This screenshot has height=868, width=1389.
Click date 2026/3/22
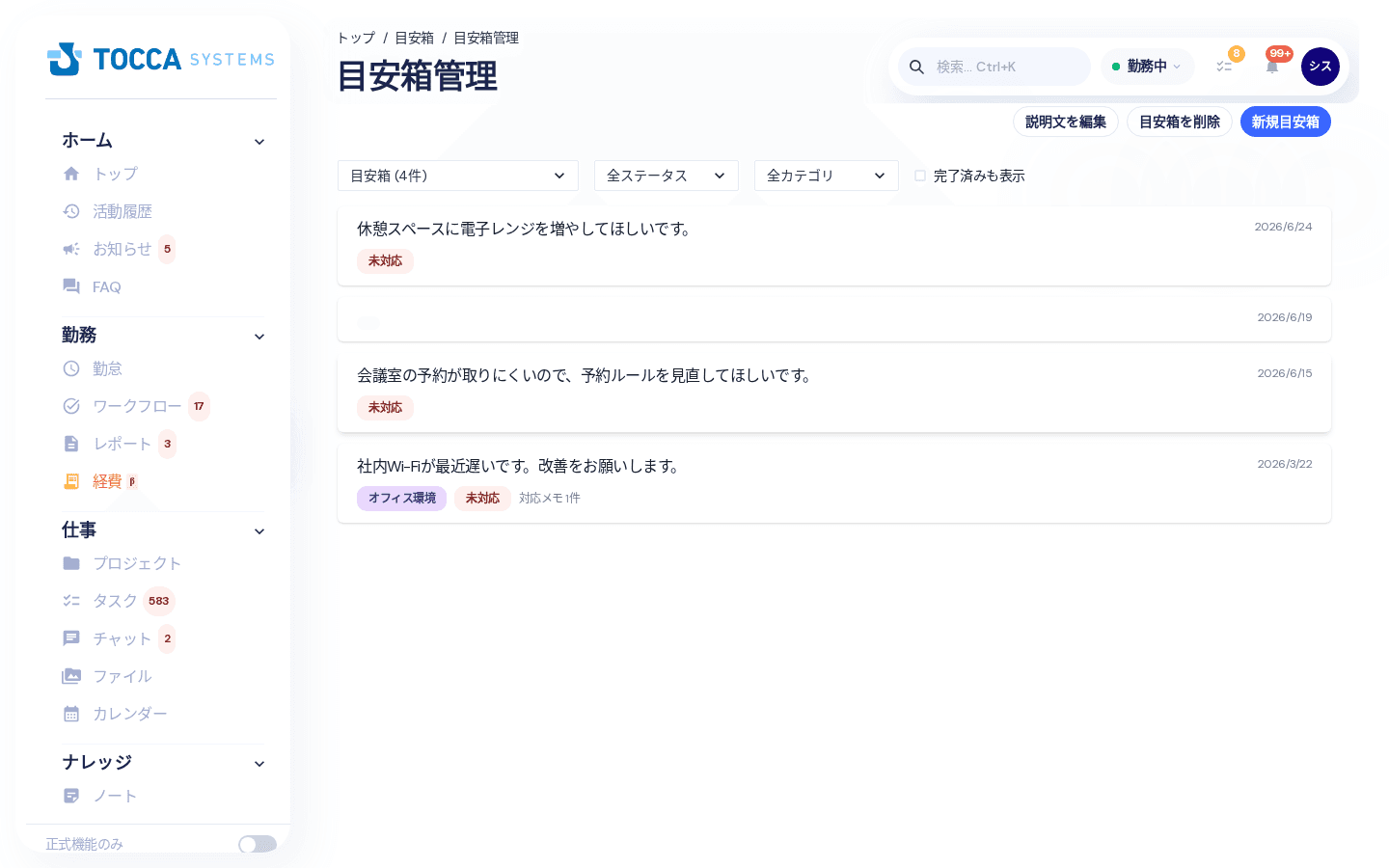pos(1285,464)
